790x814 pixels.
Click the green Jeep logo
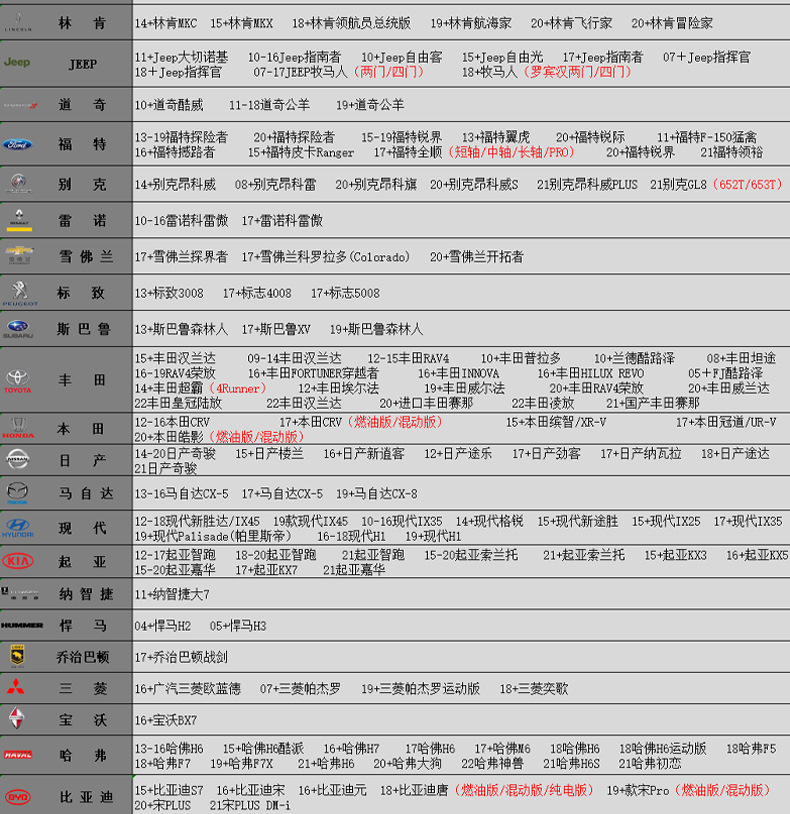pos(17,62)
